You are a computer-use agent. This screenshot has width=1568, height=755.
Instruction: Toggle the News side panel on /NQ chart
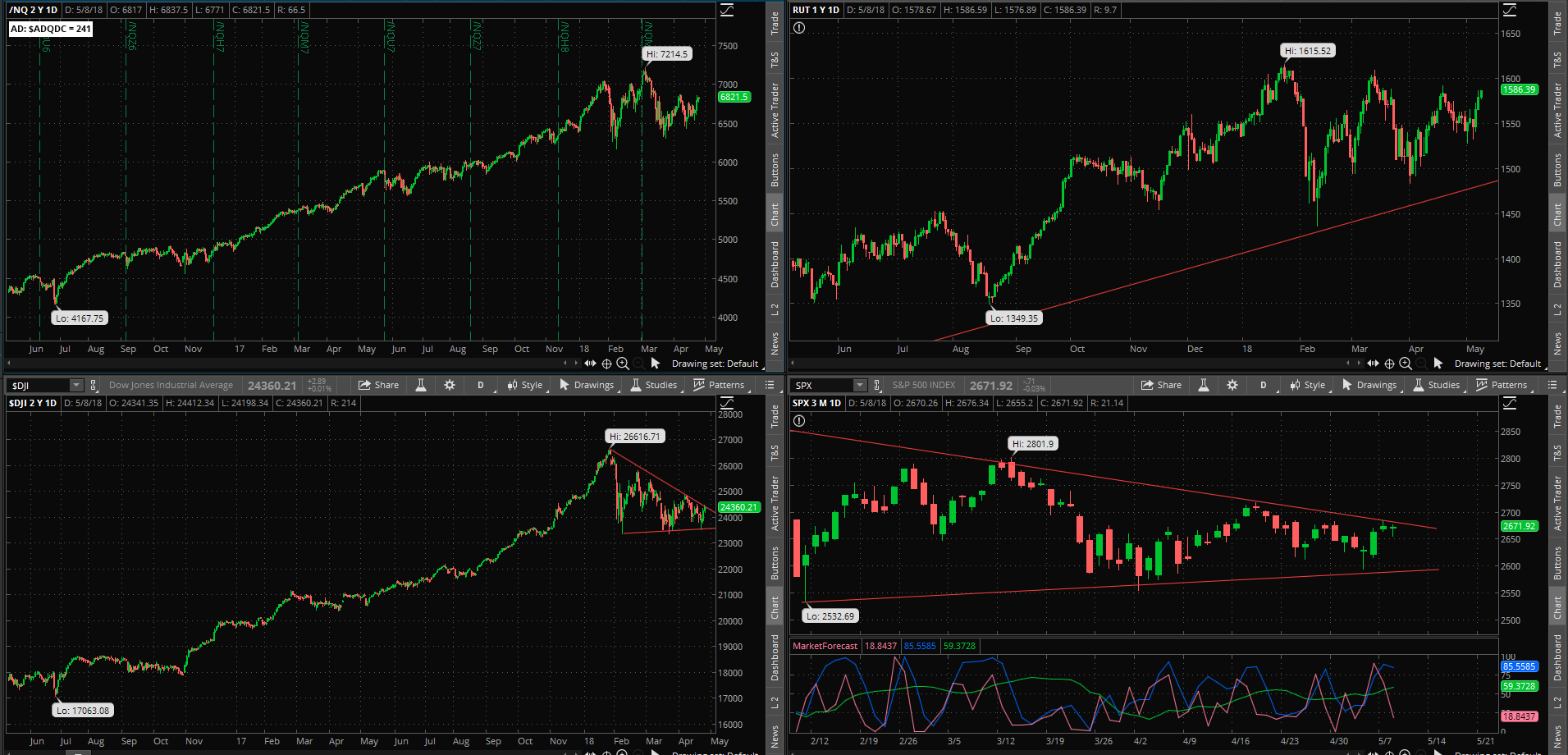point(774,343)
